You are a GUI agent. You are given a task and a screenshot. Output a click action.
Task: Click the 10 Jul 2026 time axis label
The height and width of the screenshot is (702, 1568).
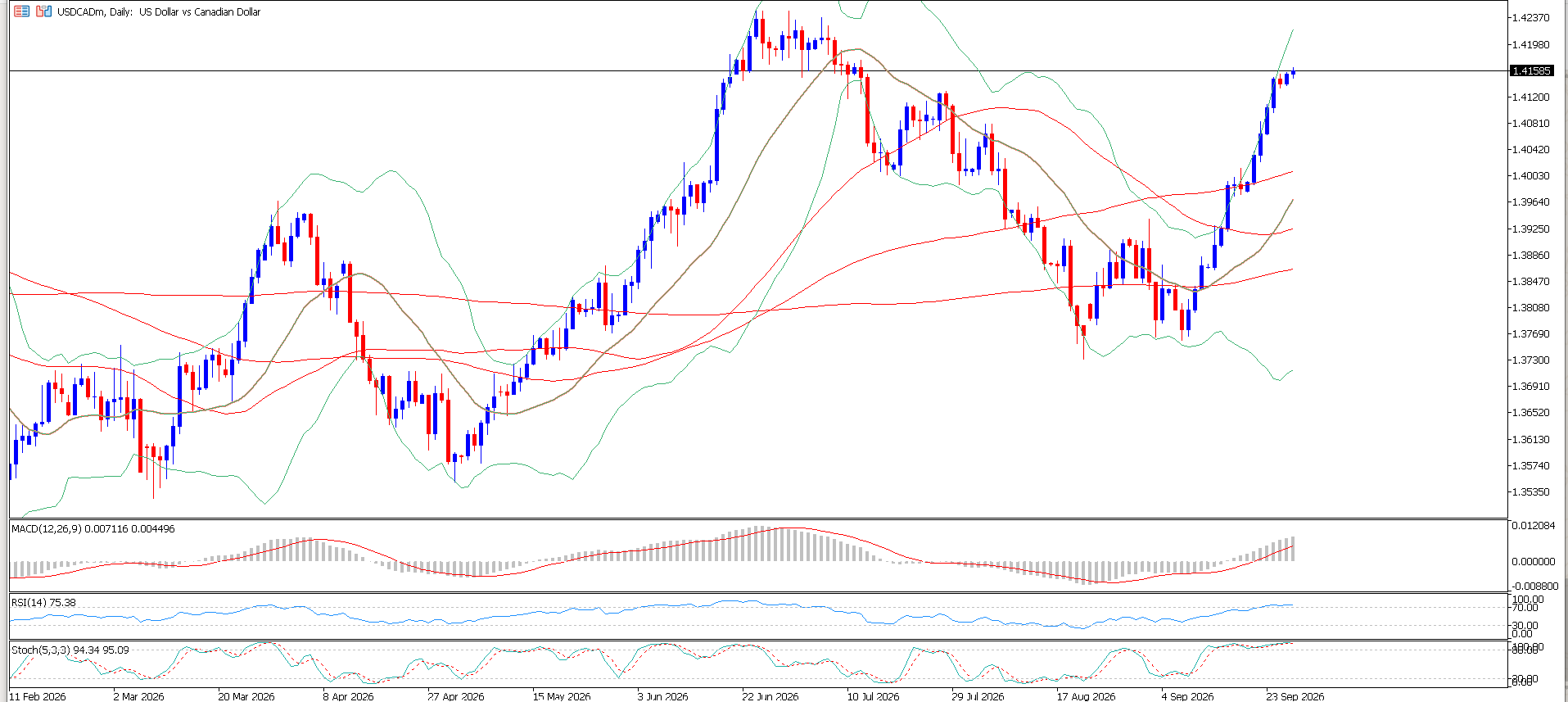coord(873,696)
